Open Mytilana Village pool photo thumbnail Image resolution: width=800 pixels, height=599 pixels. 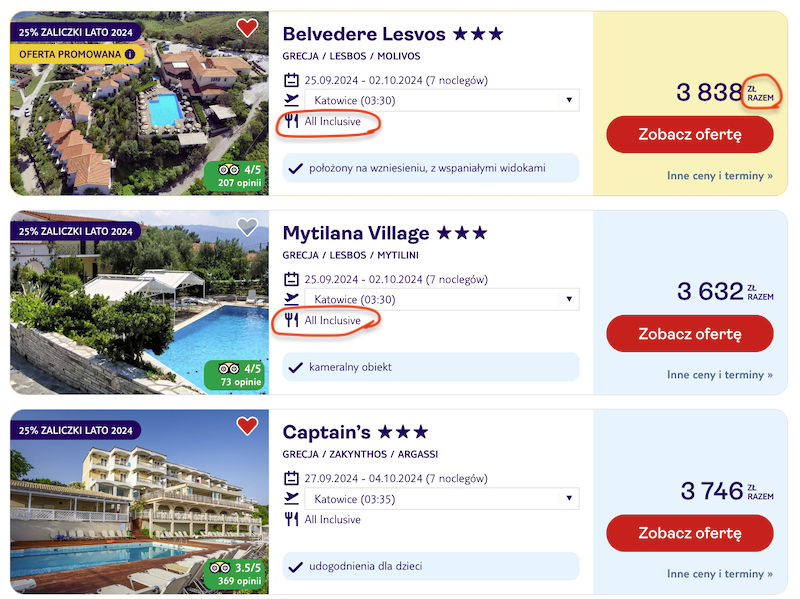pos(139,302)
